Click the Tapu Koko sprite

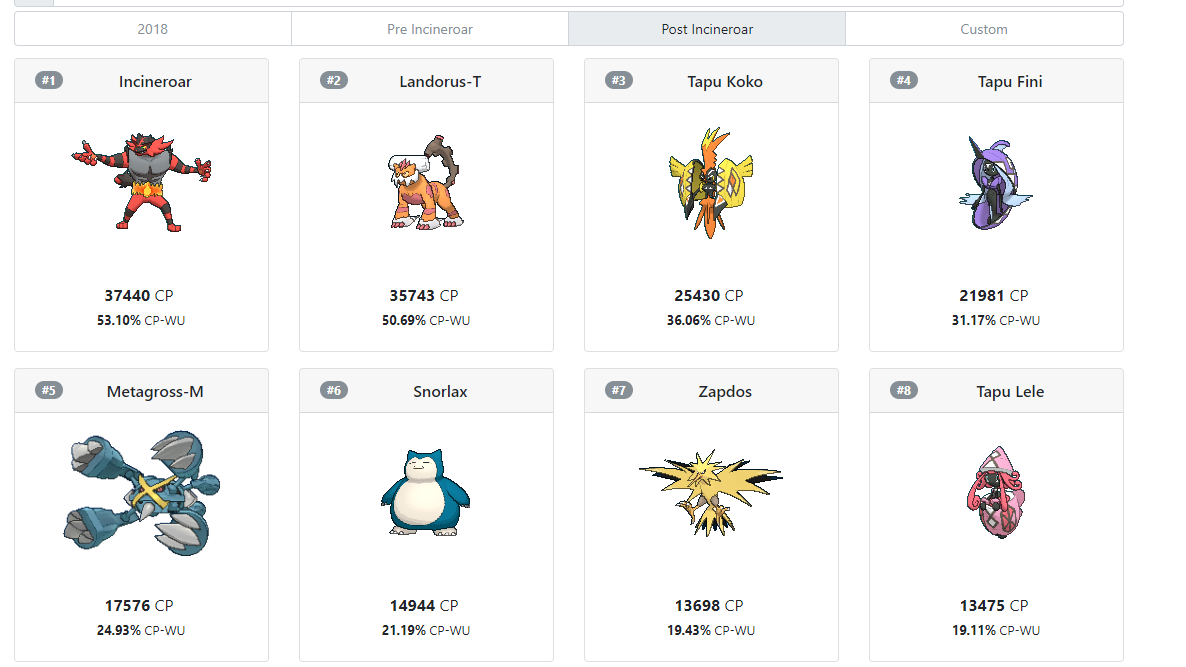pyautogui.click(x=711, y=183)
